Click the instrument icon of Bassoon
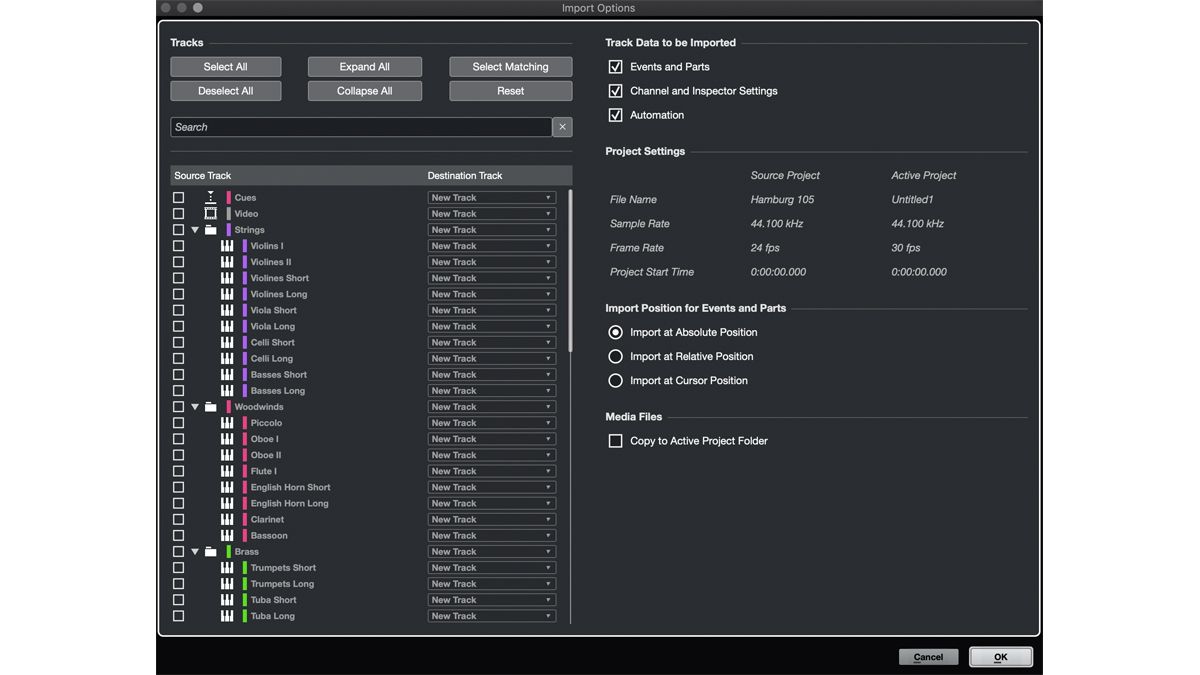The image size is (1200, 675). pyautogui.click(x=227, y=535)
